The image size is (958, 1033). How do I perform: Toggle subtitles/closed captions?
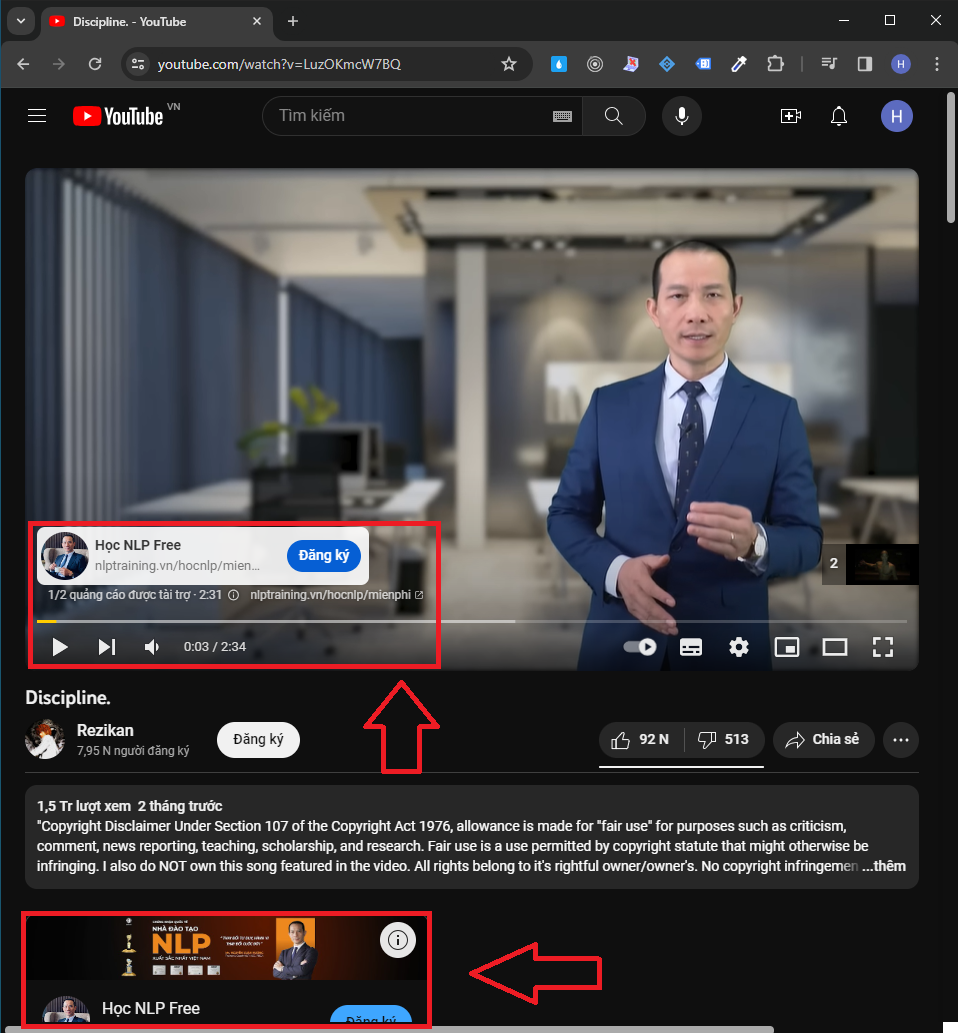[690, 647]
